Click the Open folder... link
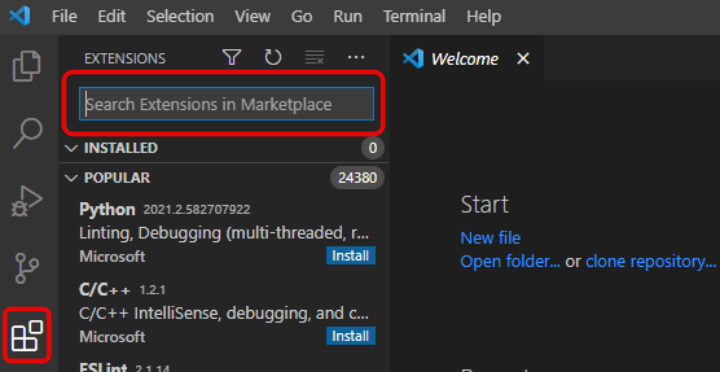 (510, 261)
